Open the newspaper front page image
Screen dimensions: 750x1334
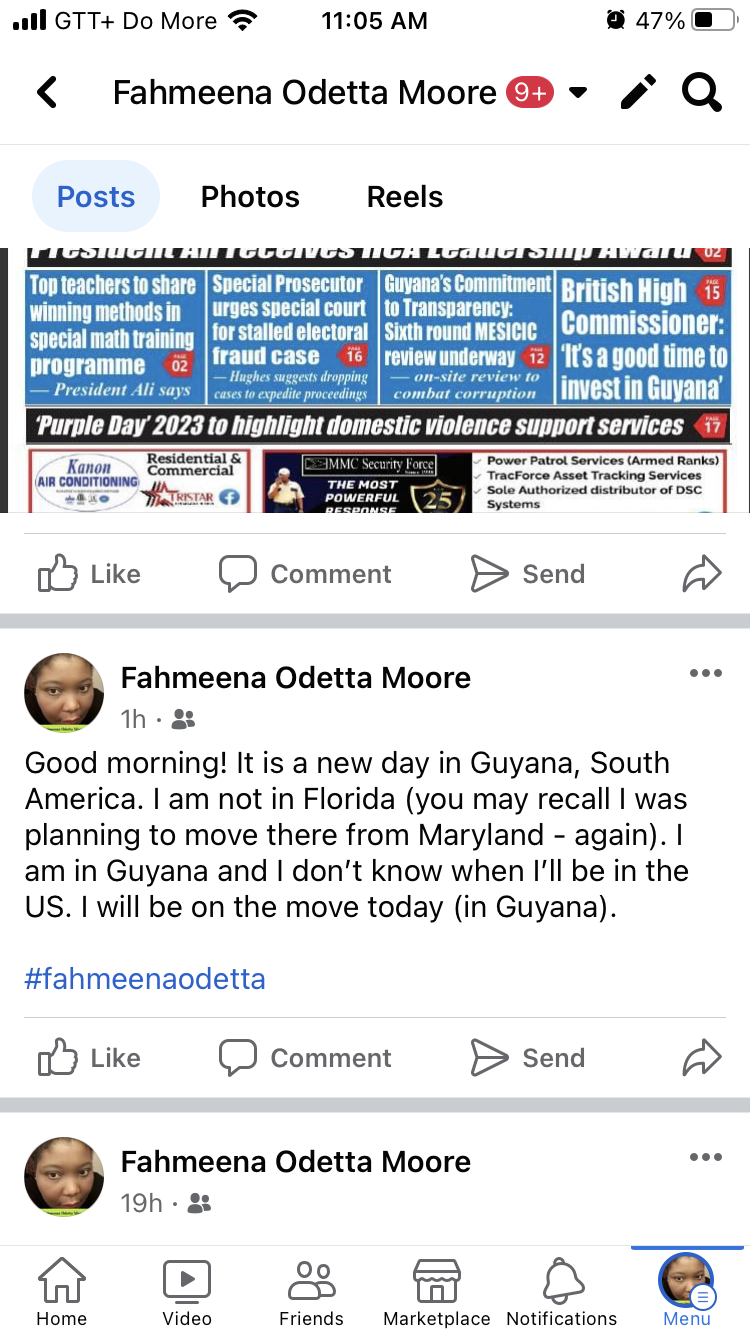(x=375, y=381)
